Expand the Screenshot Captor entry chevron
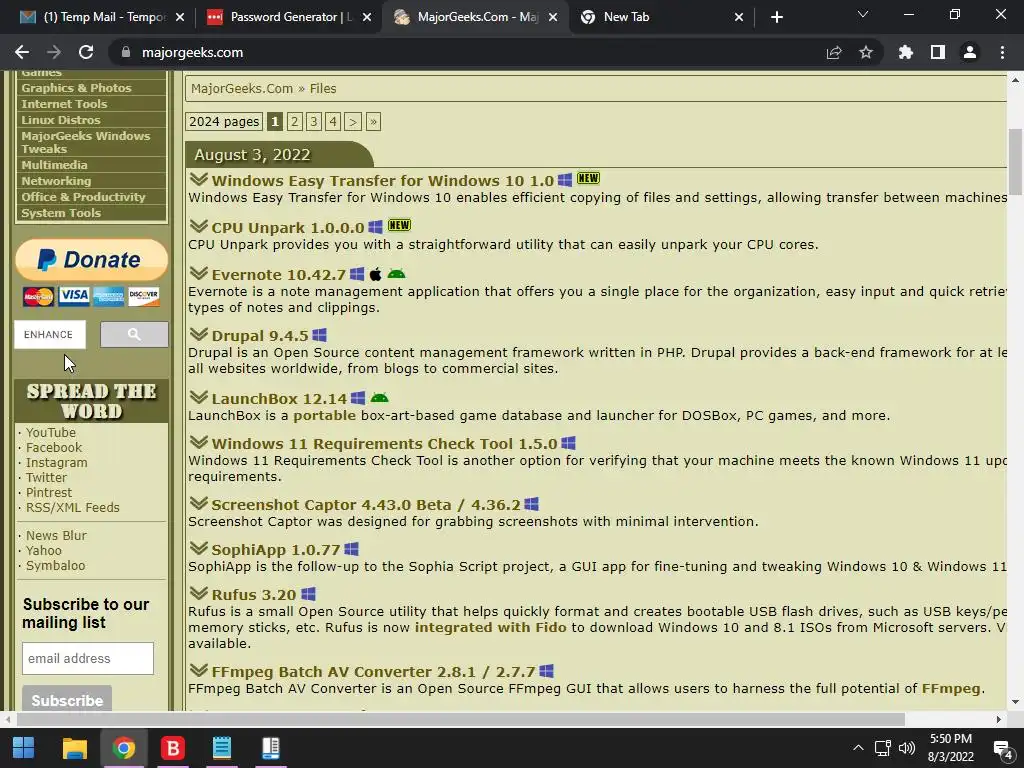Image resolution: width=1024 pixels, height=768 pixels. coord(199,503)
